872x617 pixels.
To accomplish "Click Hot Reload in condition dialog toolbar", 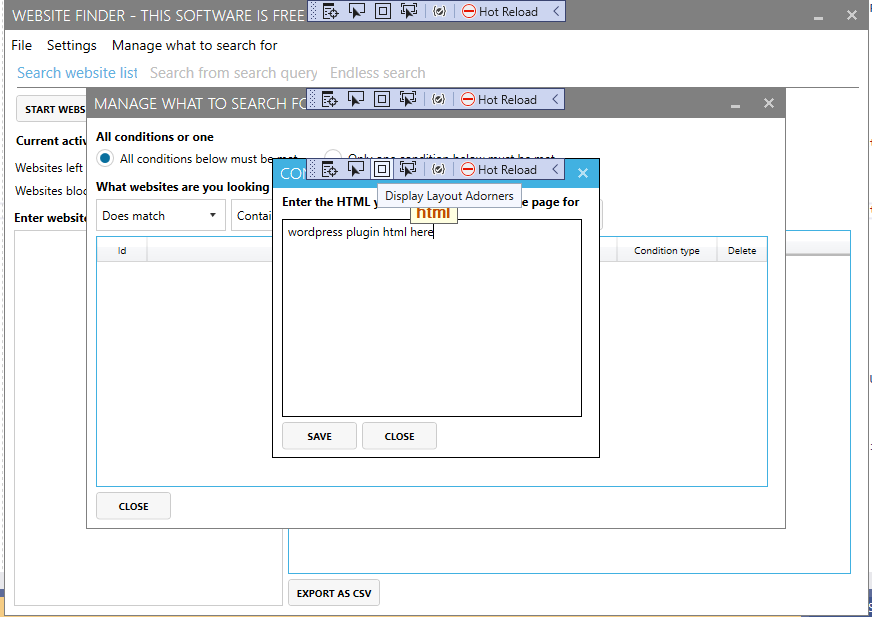I will (499, 169).
